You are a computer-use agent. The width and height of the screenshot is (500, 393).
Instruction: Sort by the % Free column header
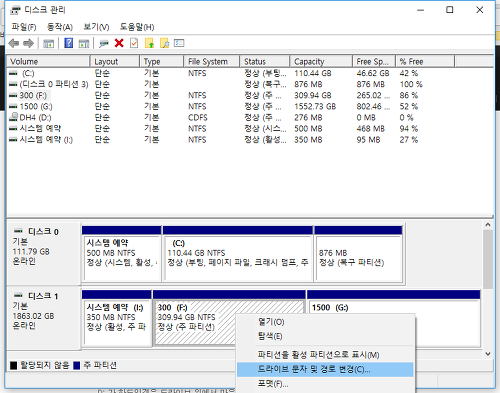tap(425, 62)
